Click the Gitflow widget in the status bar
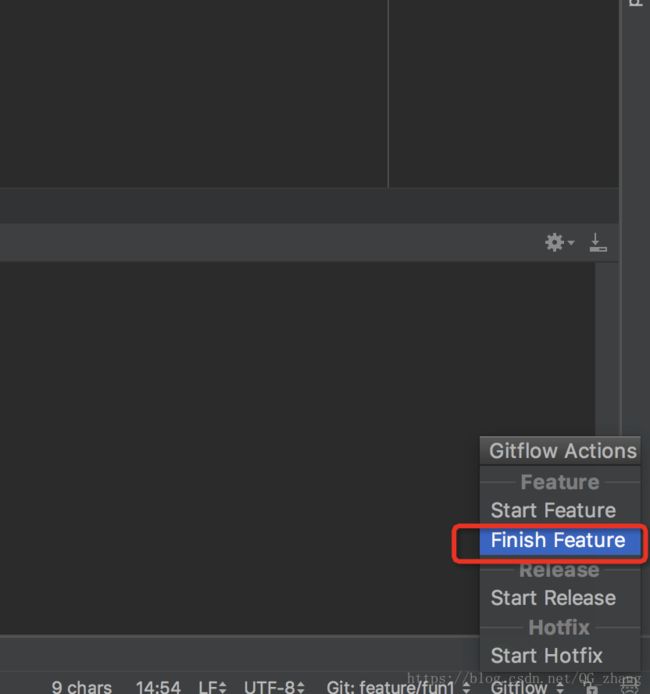650x694 pixels. pyautogui.click(x=527, y=687)
